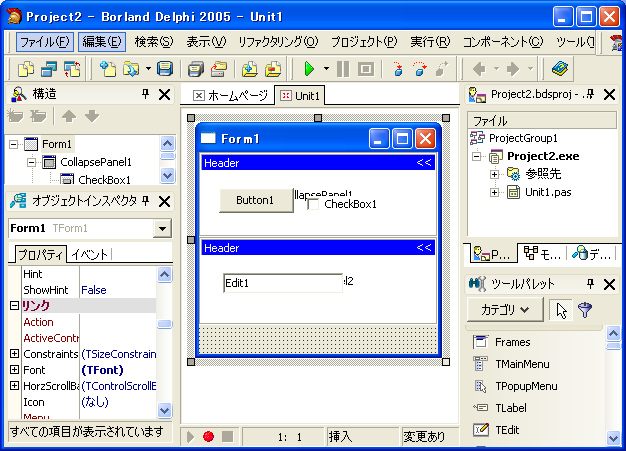The width and height of the screenshot is (626, 451).
Task: Open the 編集(E) menu
Action: (x=102, y=42)
